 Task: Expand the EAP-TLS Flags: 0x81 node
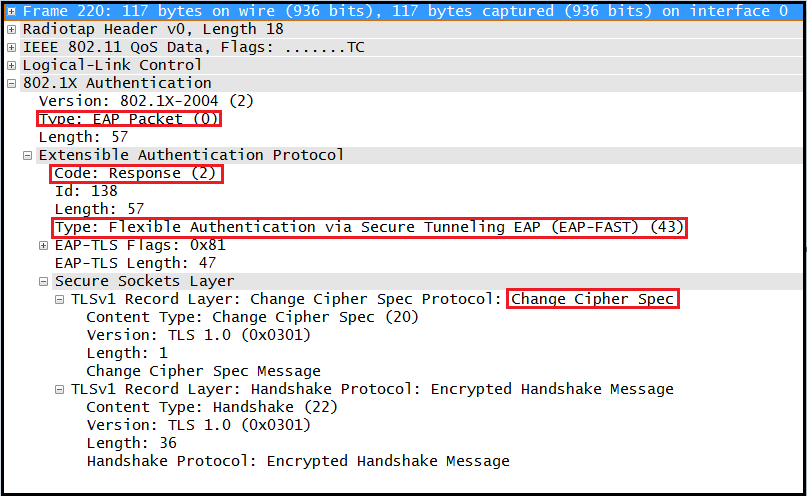(x=44, y=245)
